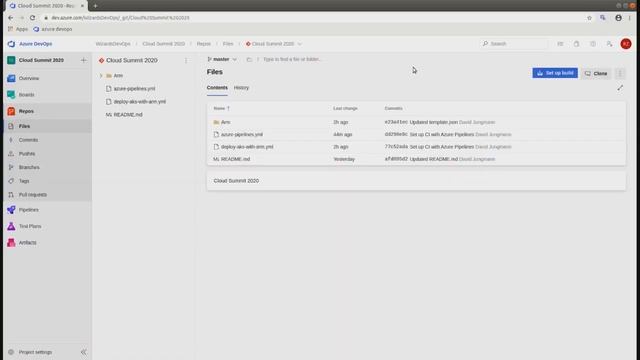Screen dimensions: 640x360
Task: Open Pushes under Repos
Action: click(27, 154)
